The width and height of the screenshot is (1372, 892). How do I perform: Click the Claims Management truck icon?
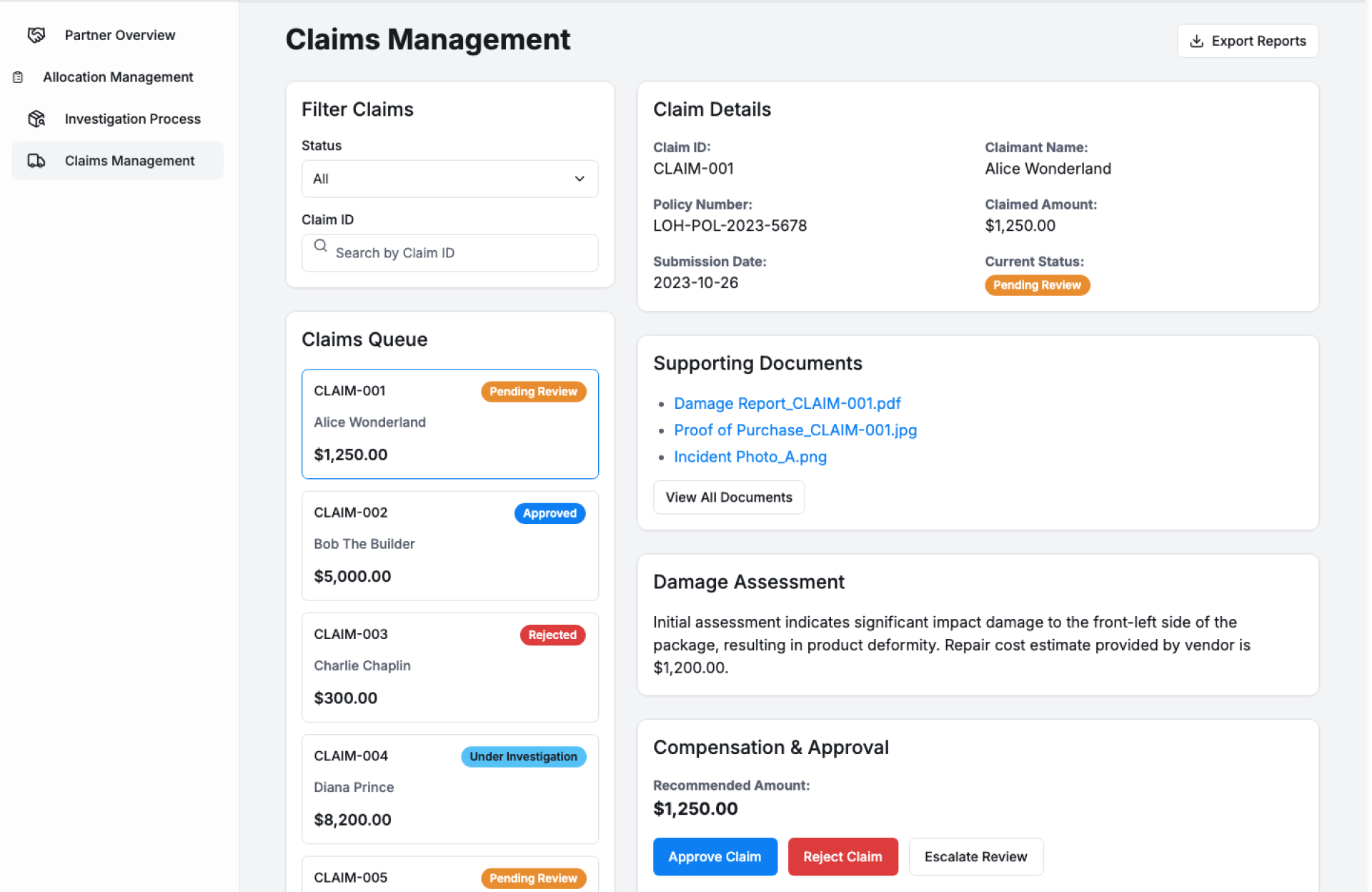coord(36,161)
